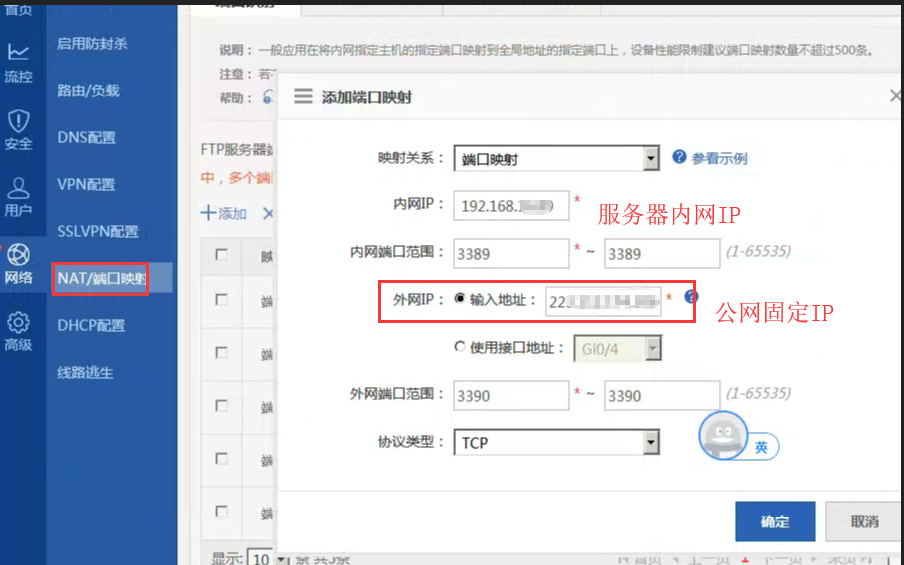Click the help icon beside 外网IP field

(x=690, y=297)
